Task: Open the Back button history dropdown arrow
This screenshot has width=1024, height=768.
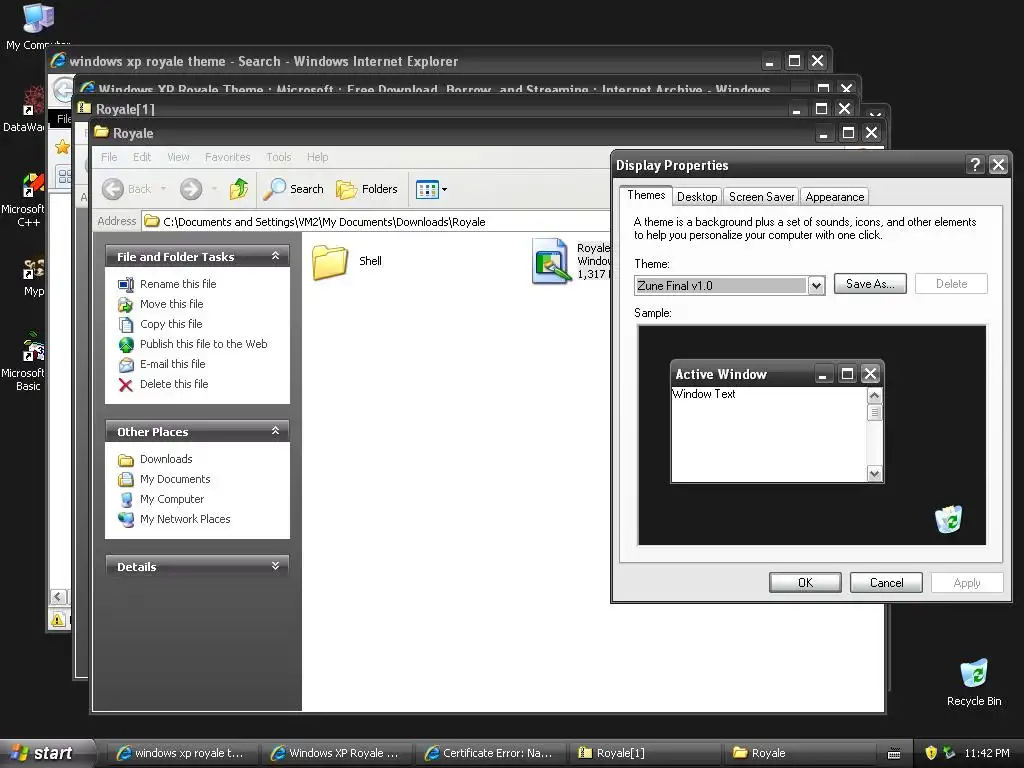Action: tap(163, 189)
